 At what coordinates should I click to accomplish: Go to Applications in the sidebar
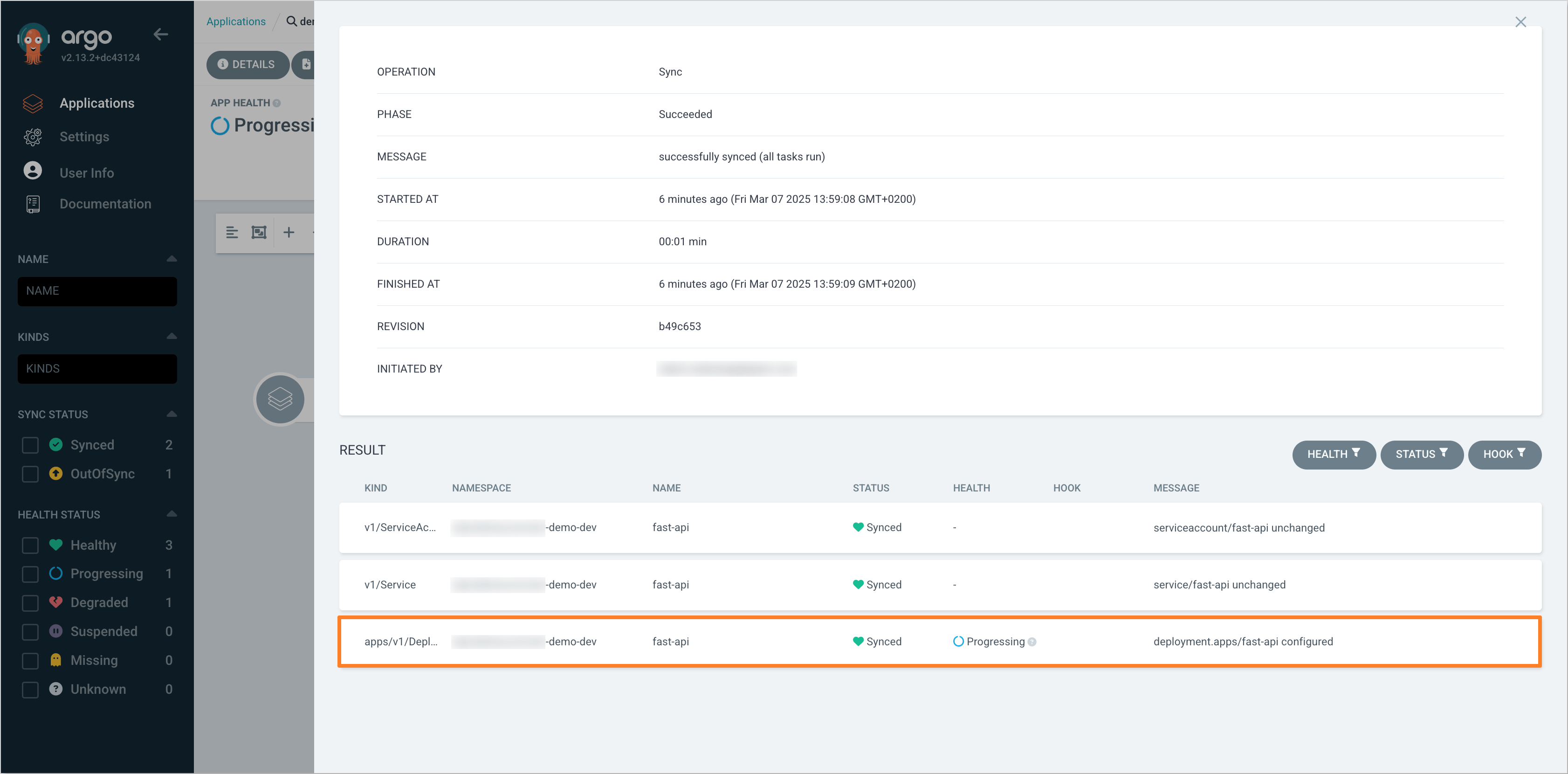[97, 104]
